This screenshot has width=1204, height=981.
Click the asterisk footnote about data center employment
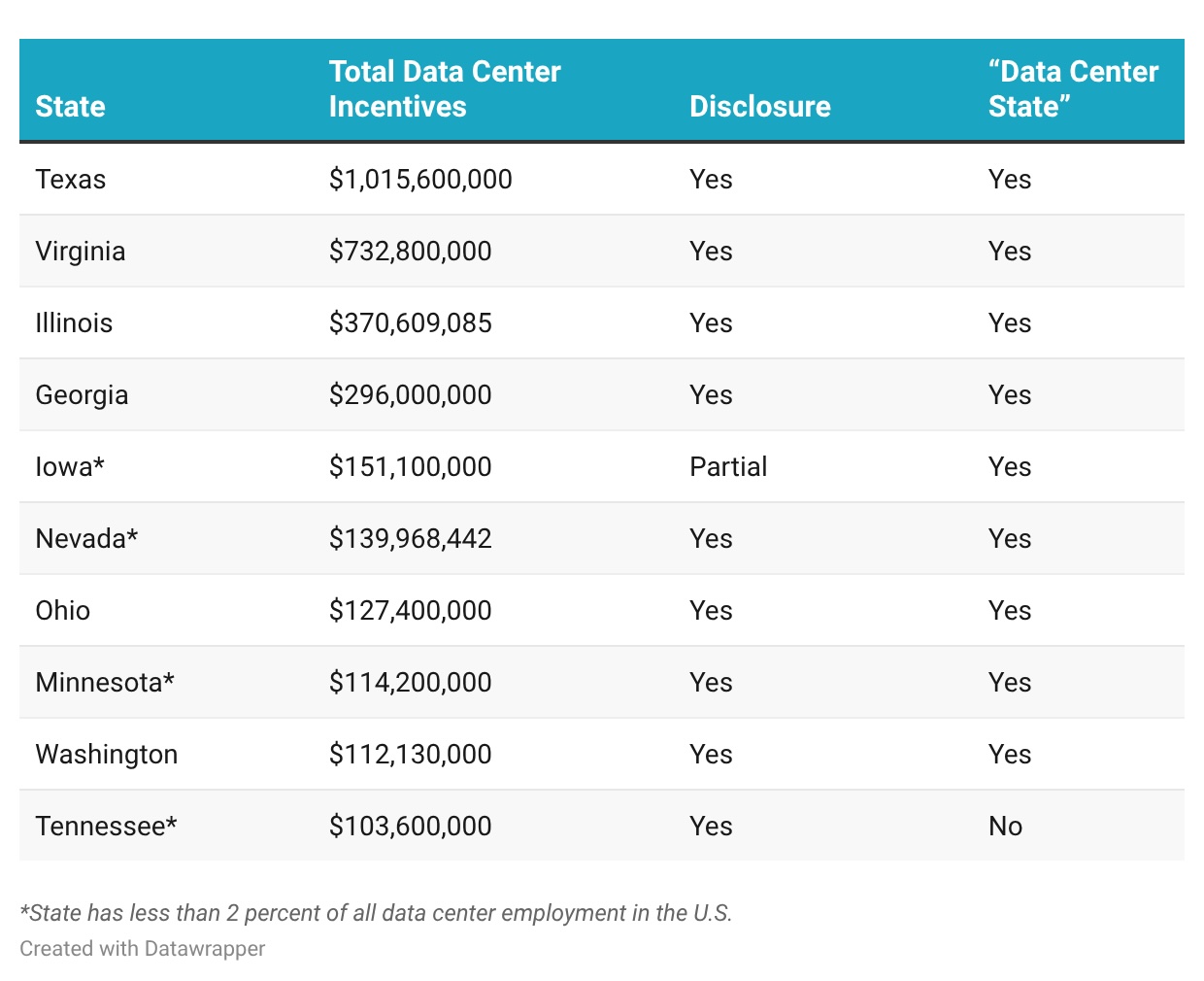click(x=376, y=913)
